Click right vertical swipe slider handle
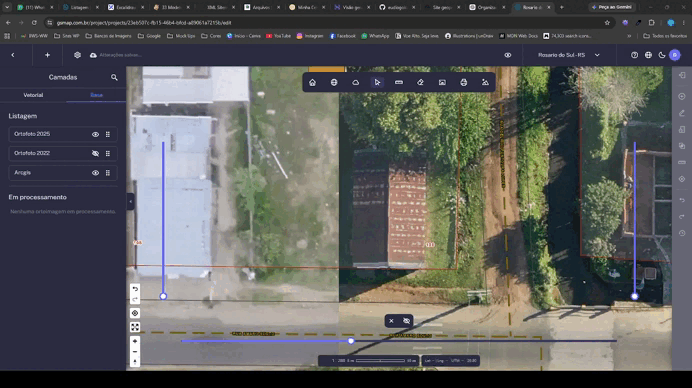This screenshot has height=388, width=692. (x=635, y=296)
